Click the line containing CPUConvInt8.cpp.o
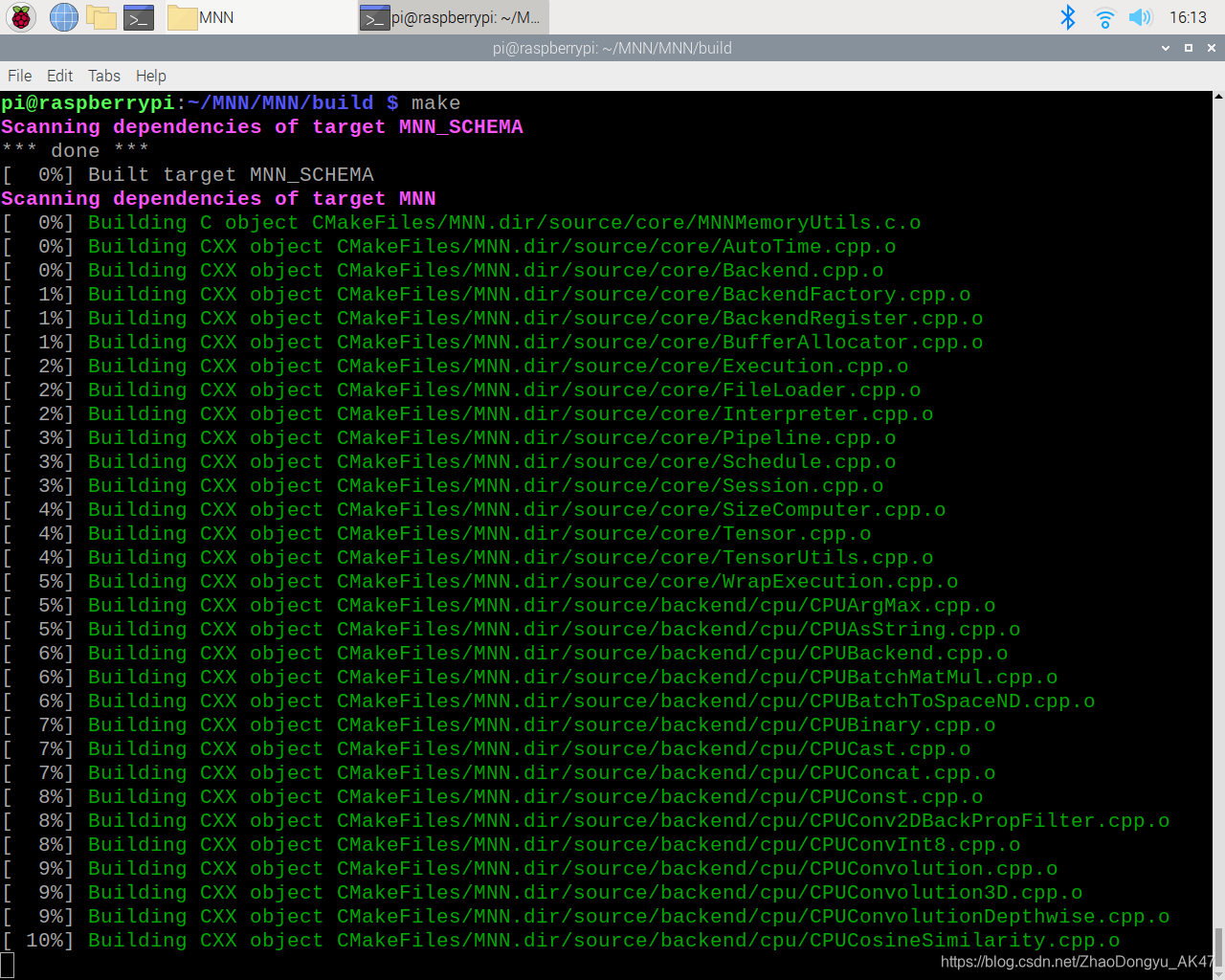Screen dimensions: 1225x980 click(x=511, y=845)
